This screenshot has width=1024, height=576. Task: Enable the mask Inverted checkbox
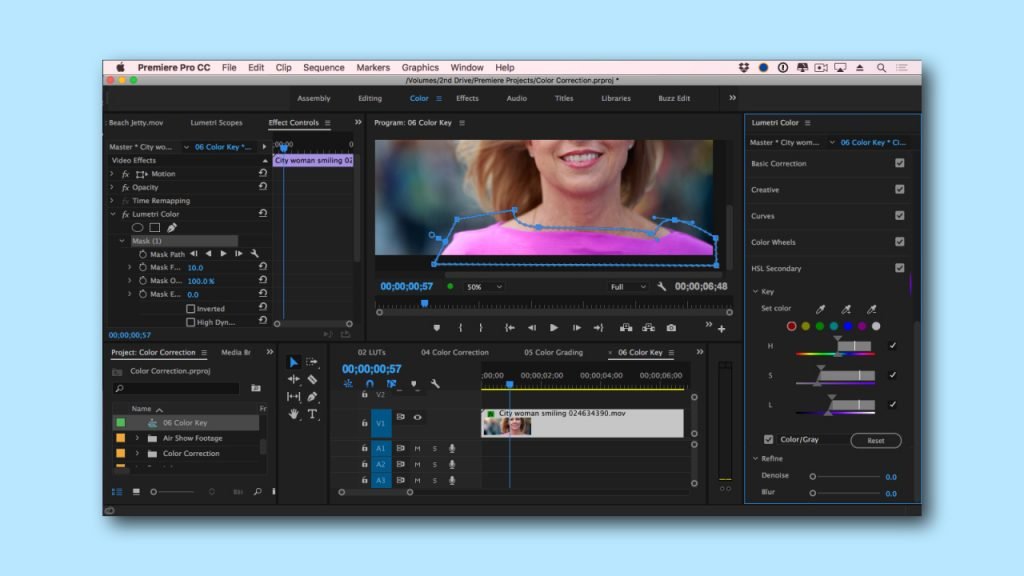(191, 308)
